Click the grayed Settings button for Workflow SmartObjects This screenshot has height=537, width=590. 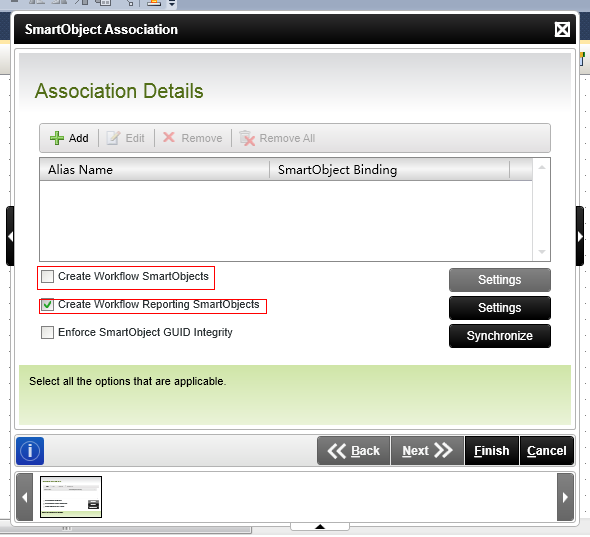click(499, 280)
